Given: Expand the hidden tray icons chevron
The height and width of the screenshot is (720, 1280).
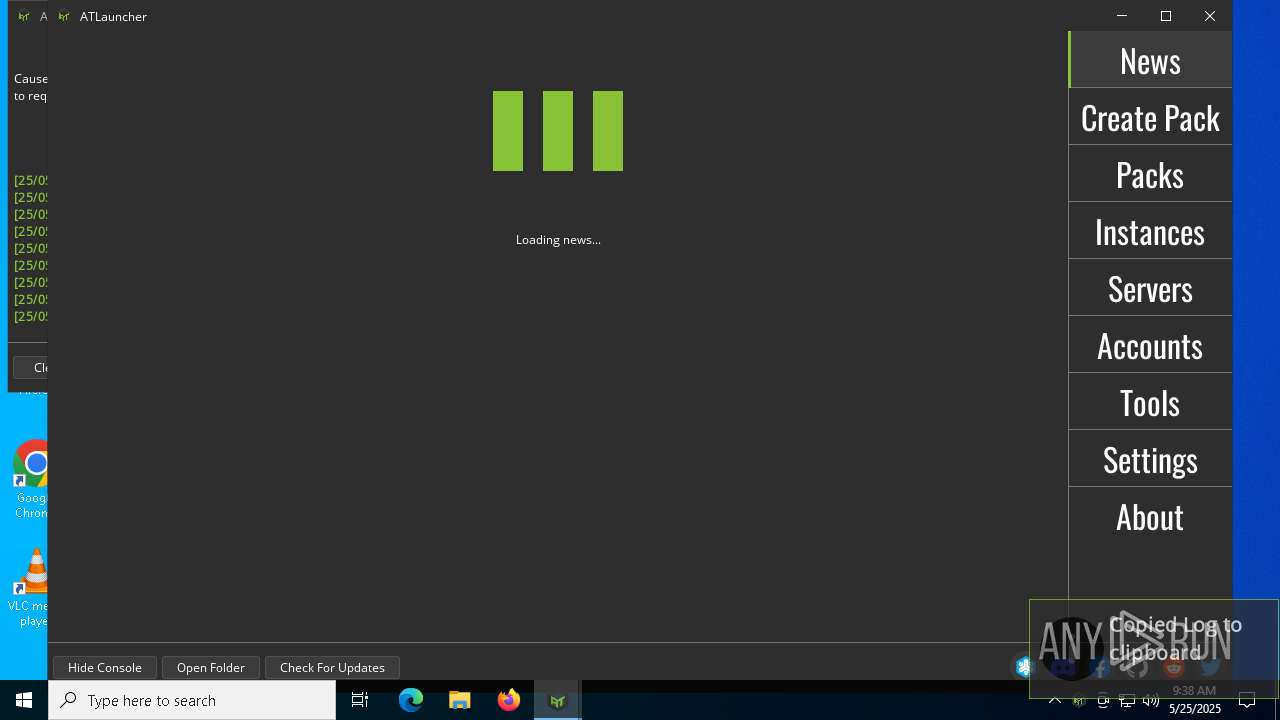Looking at the screenshot, I should pyautogui.click(x=1054, y=700).
